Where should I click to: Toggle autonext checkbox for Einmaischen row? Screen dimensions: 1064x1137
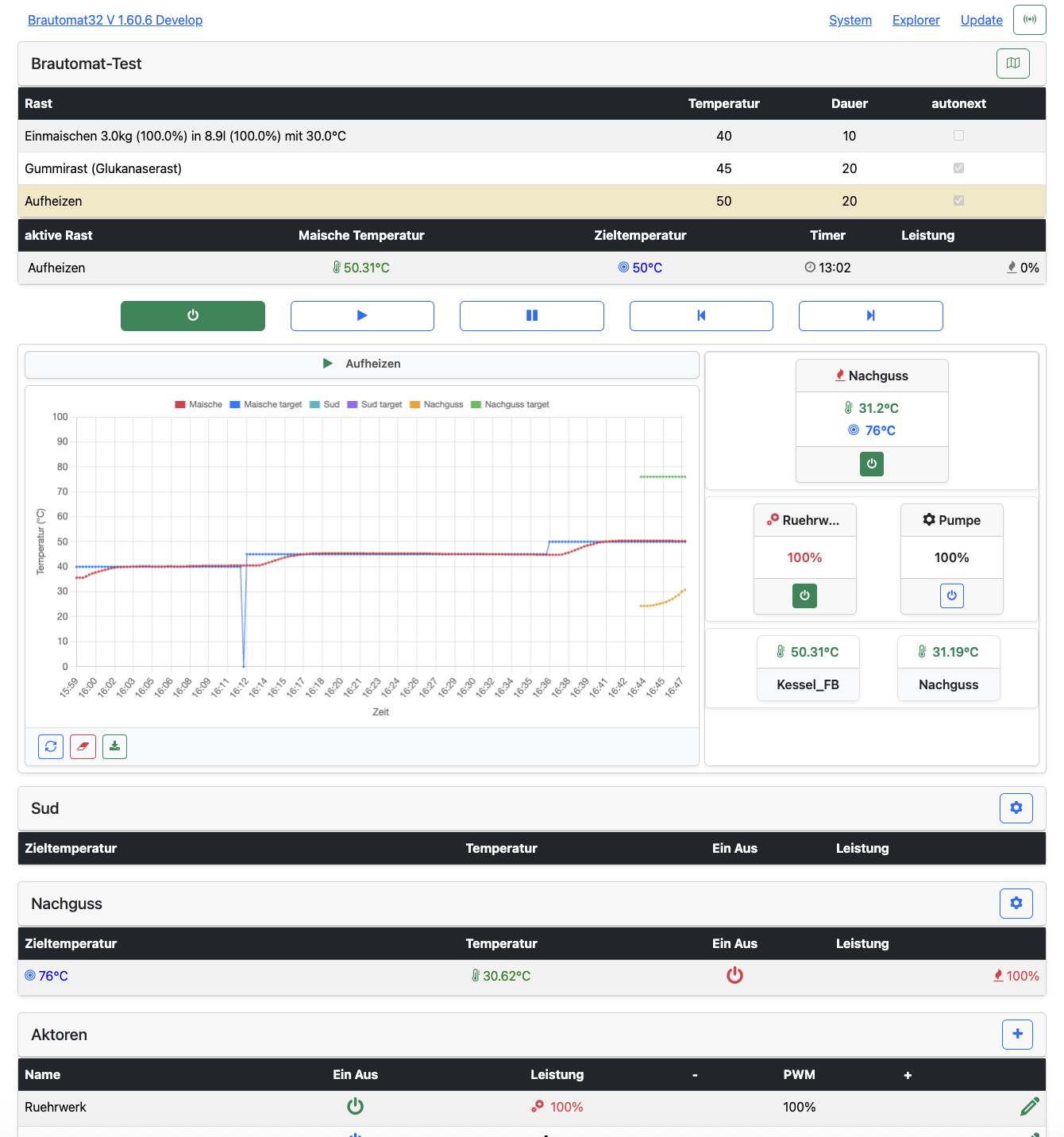(958, 136)
